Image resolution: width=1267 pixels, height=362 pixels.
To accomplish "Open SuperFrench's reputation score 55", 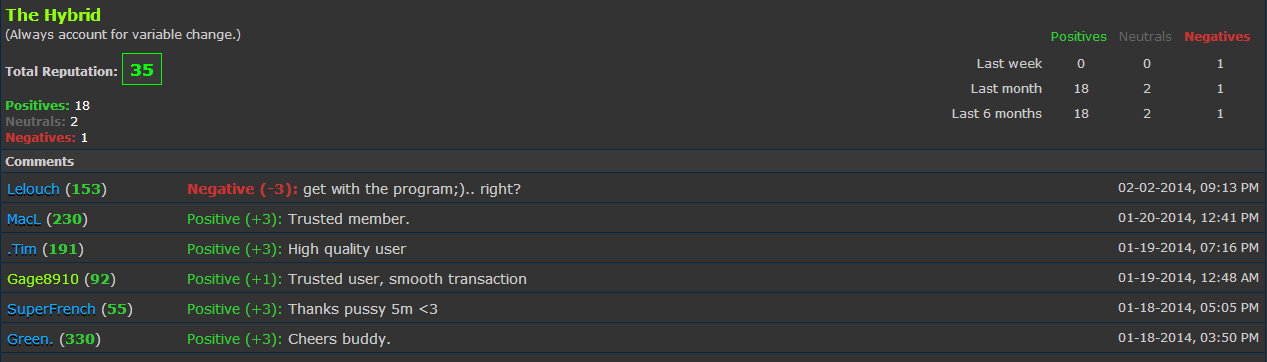I will tap(116, 309).
